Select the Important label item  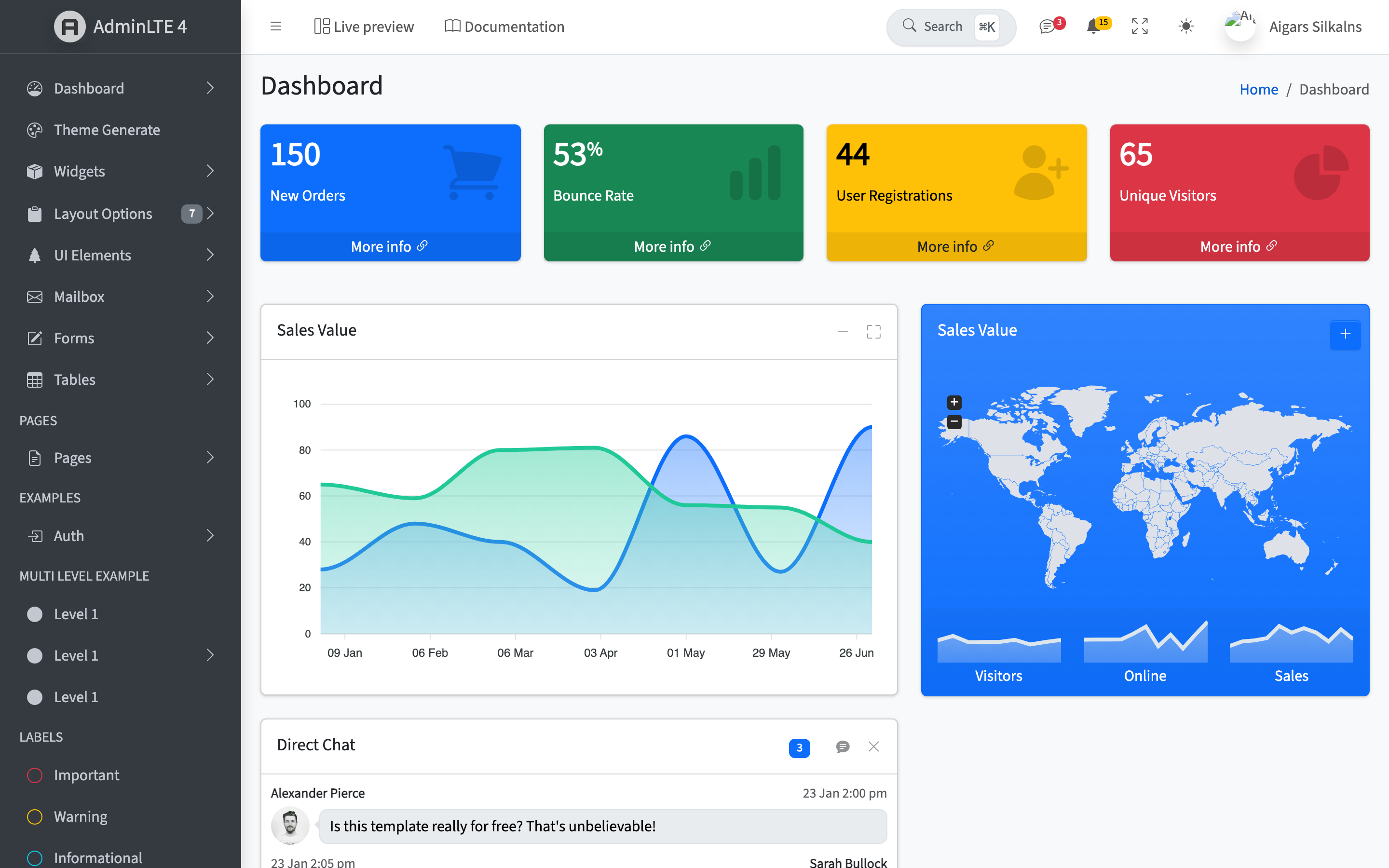tap(121, 775)
